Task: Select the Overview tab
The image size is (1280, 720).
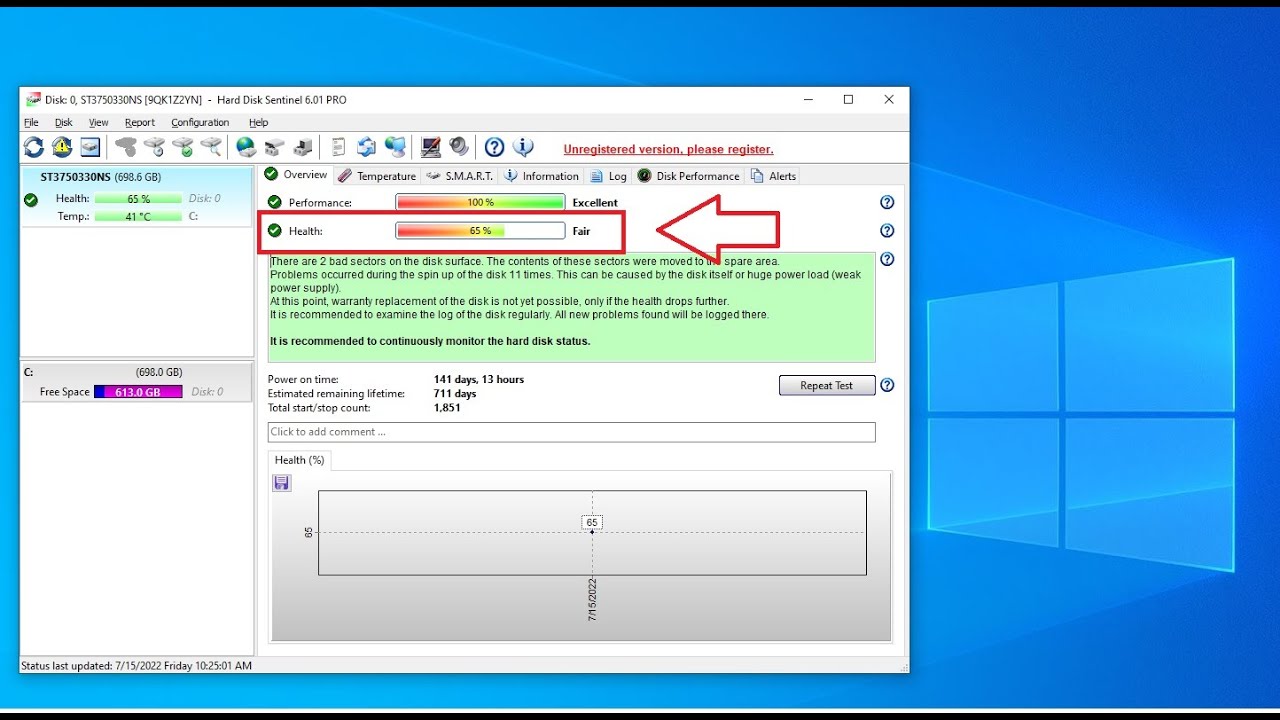Action: pos(296,174)
